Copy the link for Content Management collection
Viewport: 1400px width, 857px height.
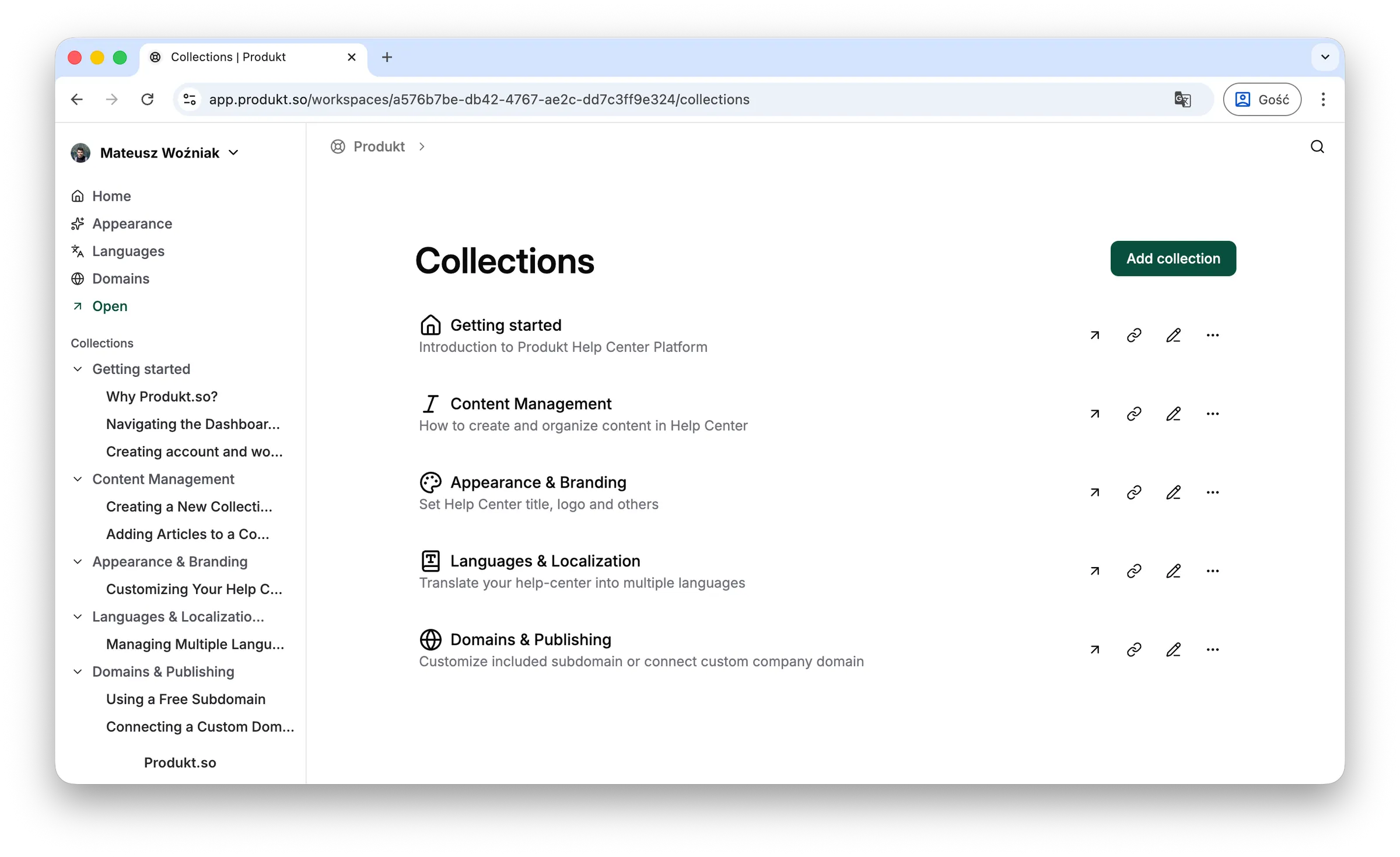tap(1134, 414)
